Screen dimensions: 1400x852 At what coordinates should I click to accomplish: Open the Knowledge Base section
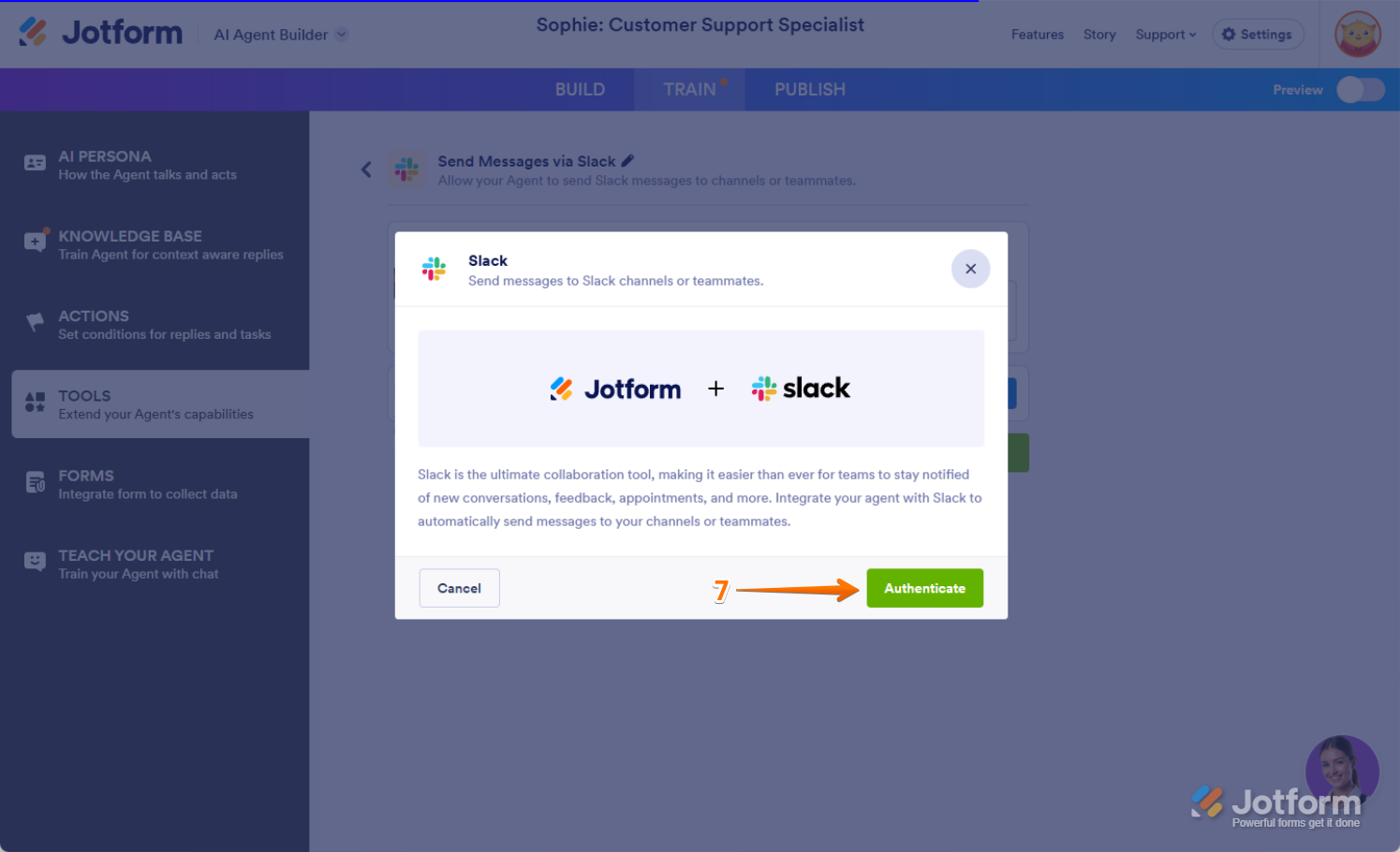(160, 244)
